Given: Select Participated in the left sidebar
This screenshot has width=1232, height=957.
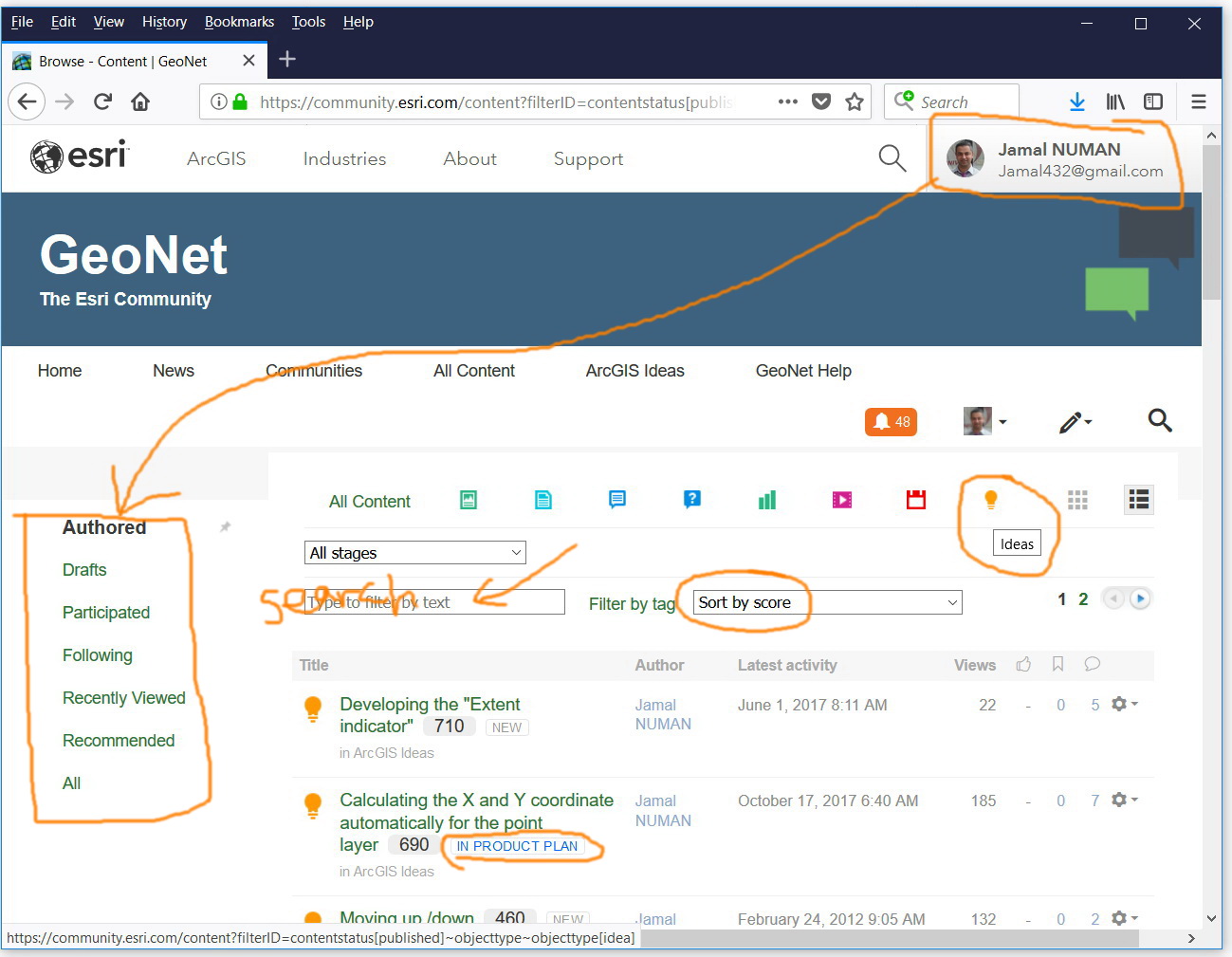Looking at the screenshot, I should coord(106,613).
